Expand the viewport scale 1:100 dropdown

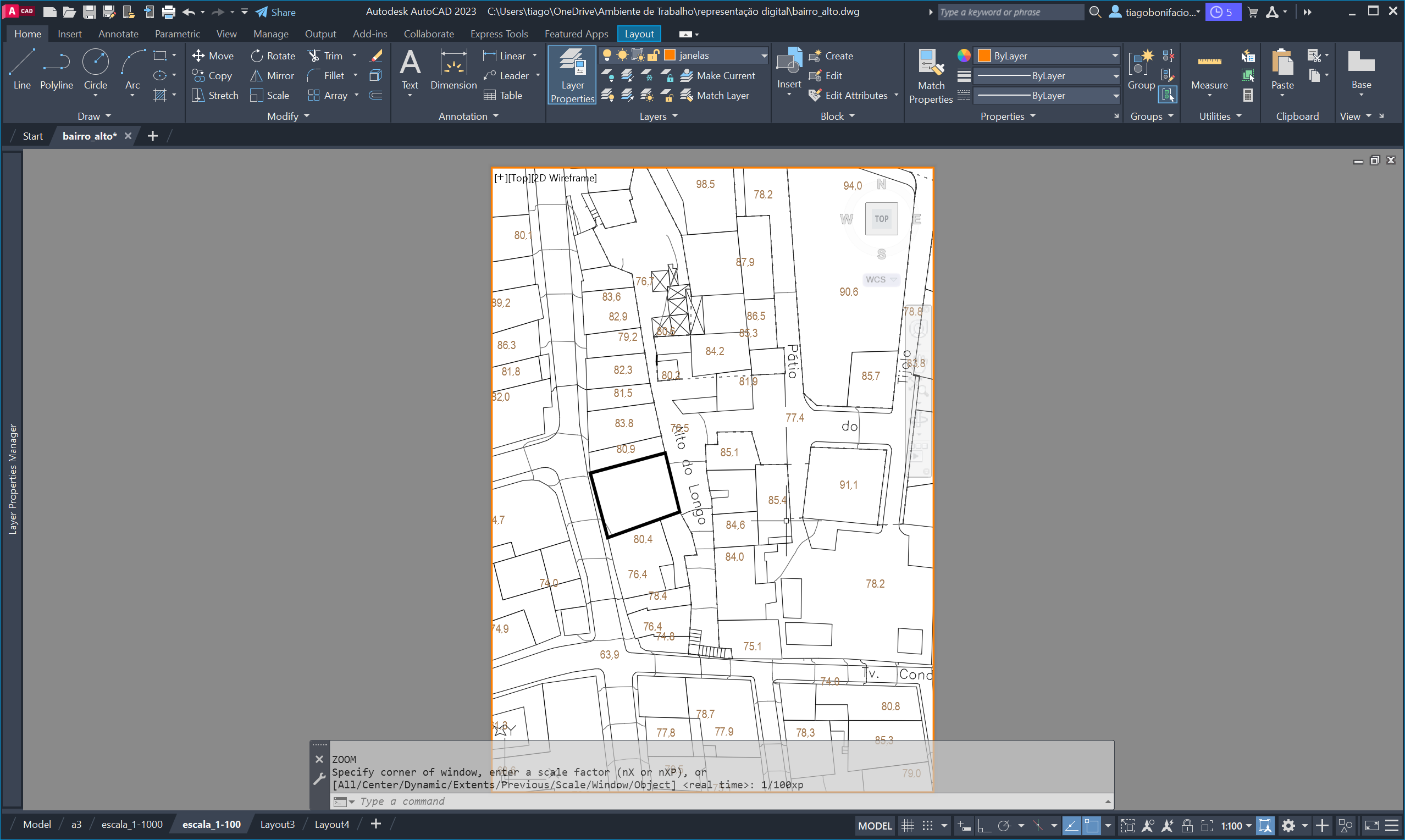[x=1248, y=826]
